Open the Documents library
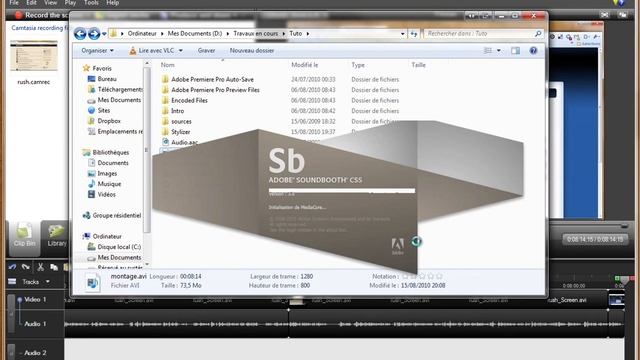 [113, 163]
